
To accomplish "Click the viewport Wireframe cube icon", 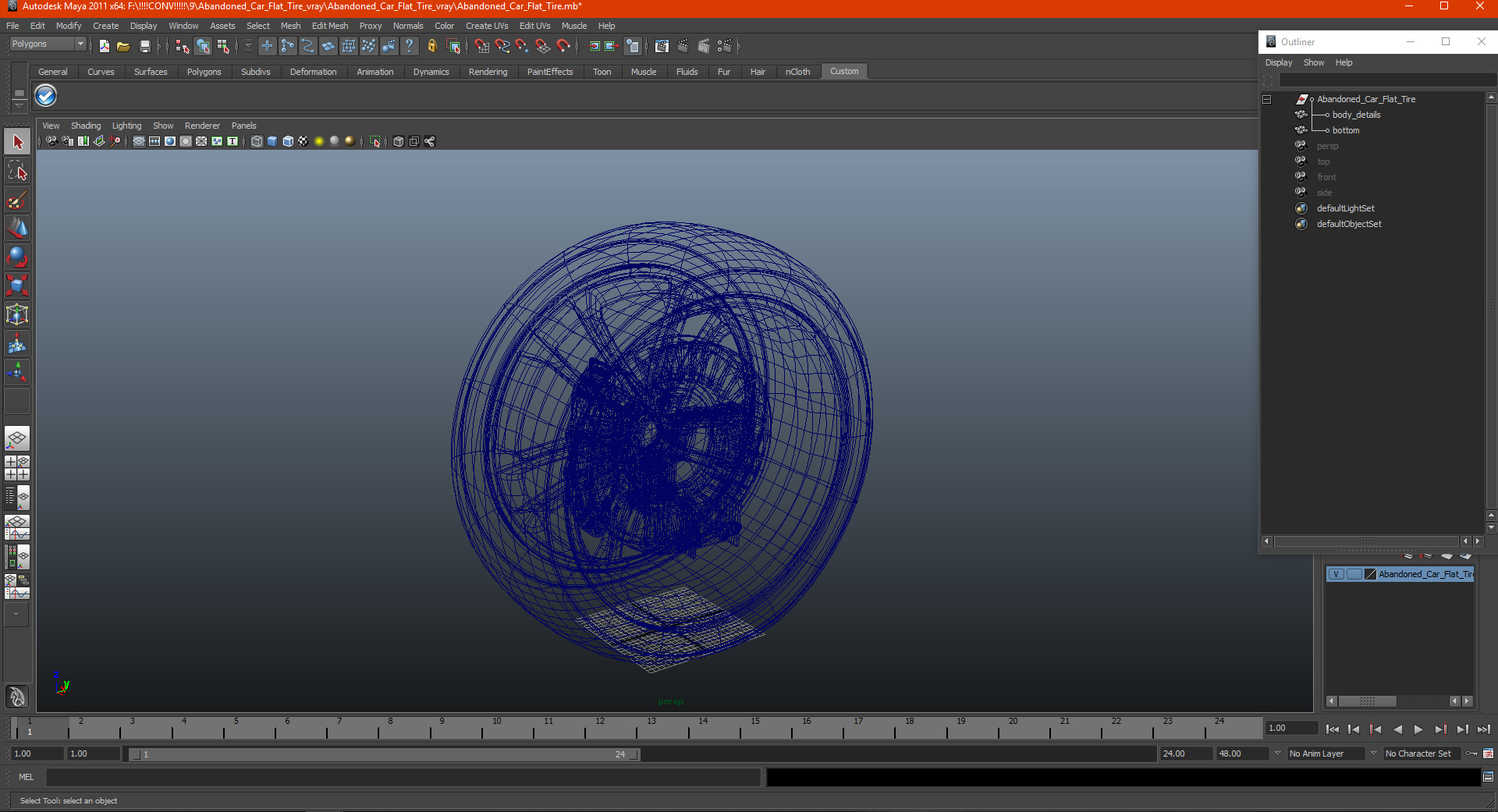I will click(x=257, y=141).
